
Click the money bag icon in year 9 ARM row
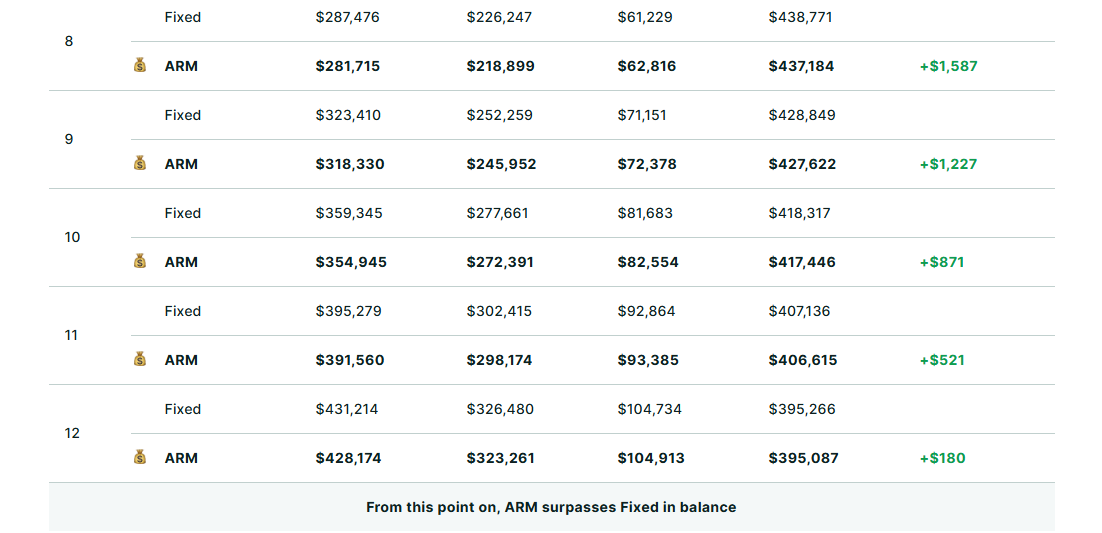pos(140,163)
